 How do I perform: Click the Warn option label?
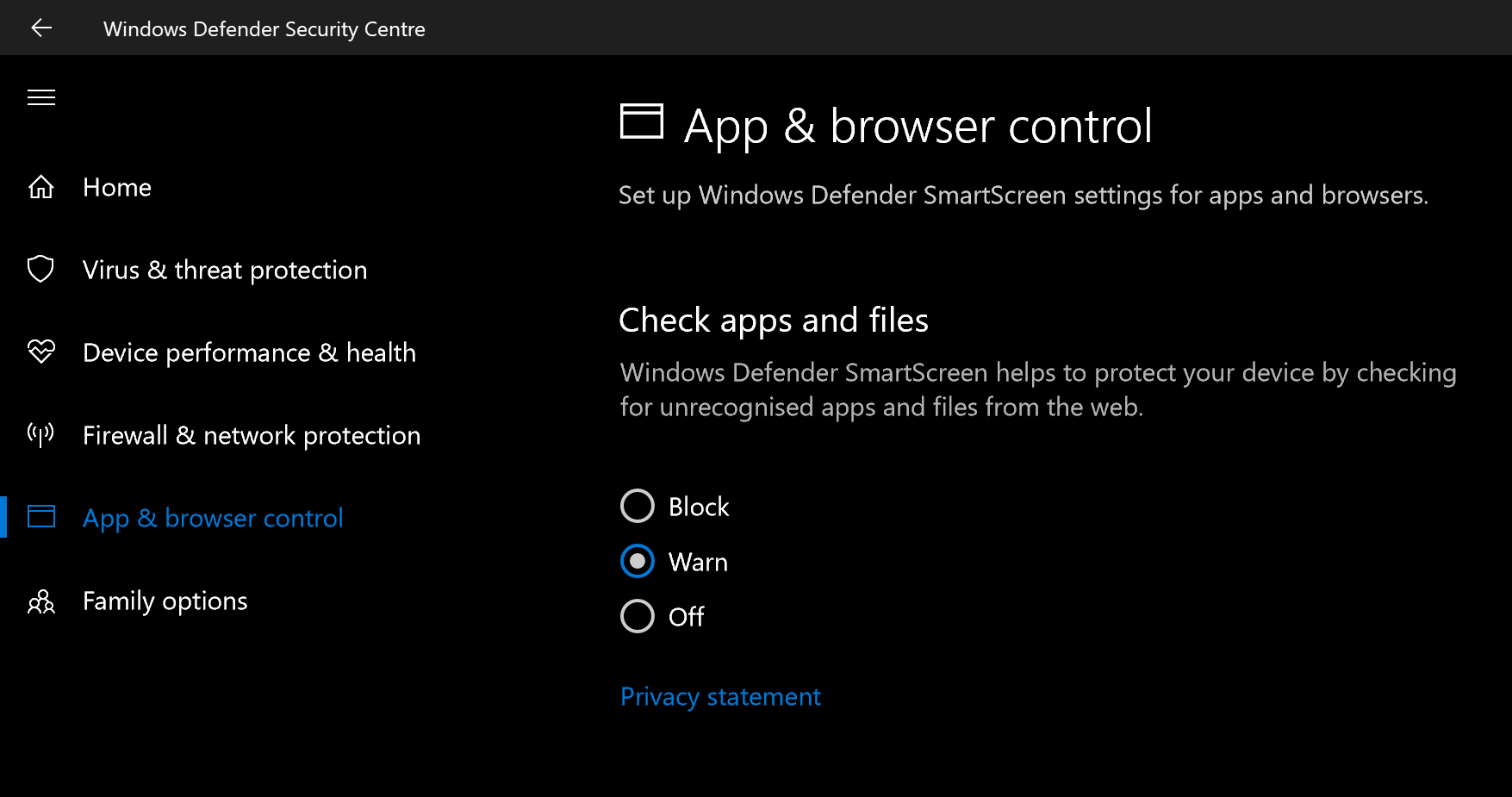tap(698, 562)
